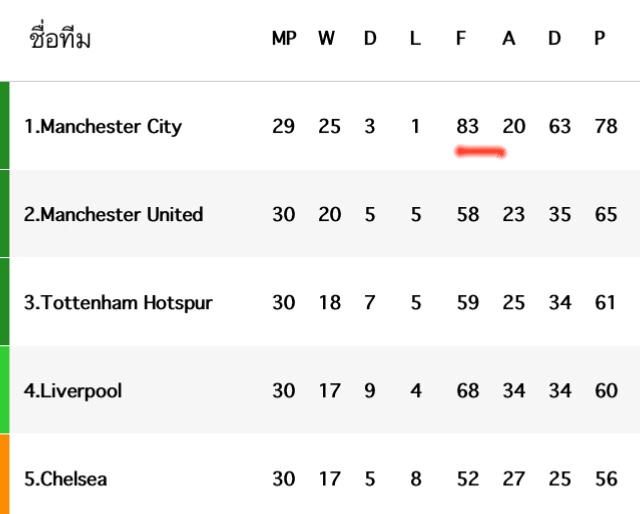This screenshot has width=640, height=514.
Task: Click the orange position bar beside Chelsea
Action: [5, 474]
